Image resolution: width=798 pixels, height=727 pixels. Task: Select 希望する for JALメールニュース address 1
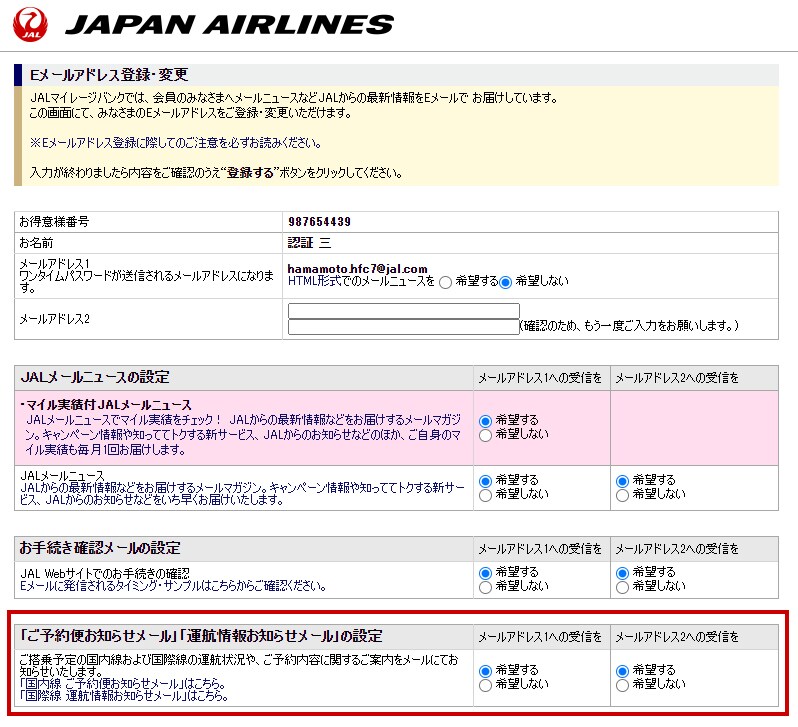pos(486,480)
